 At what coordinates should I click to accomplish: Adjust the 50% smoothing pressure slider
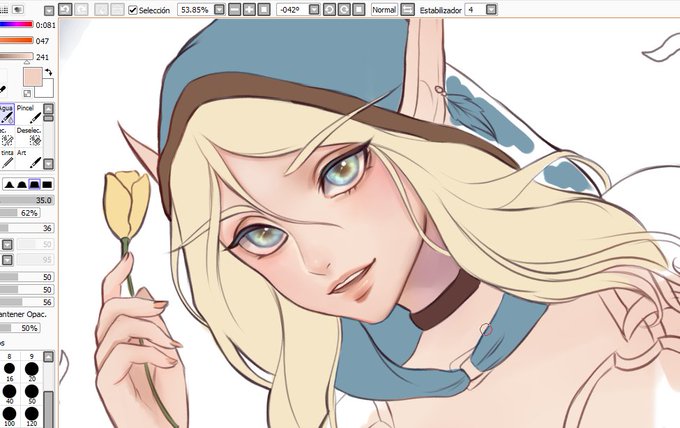point(20,328)
